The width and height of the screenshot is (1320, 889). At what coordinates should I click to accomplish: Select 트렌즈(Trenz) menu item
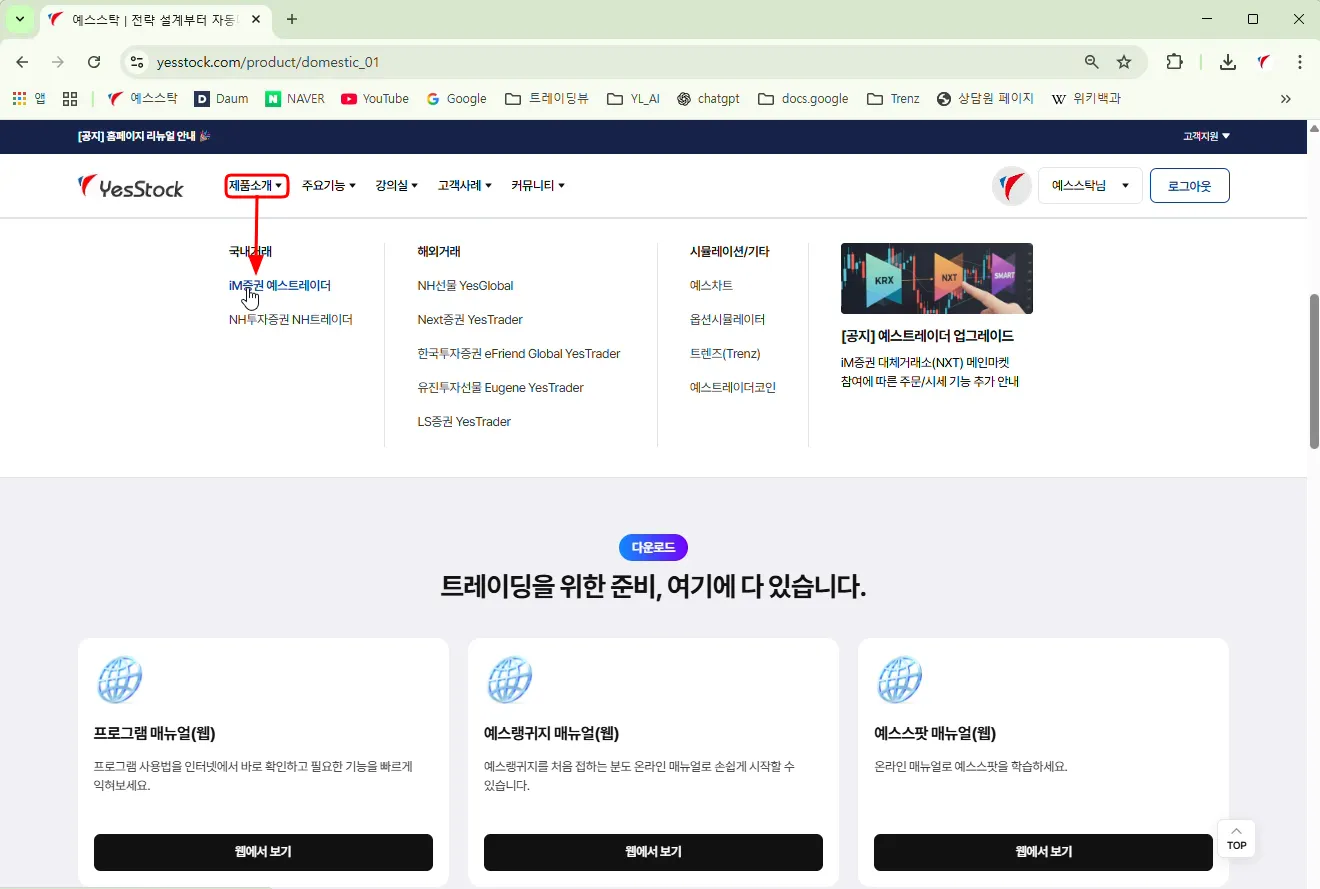coord(725,354)
